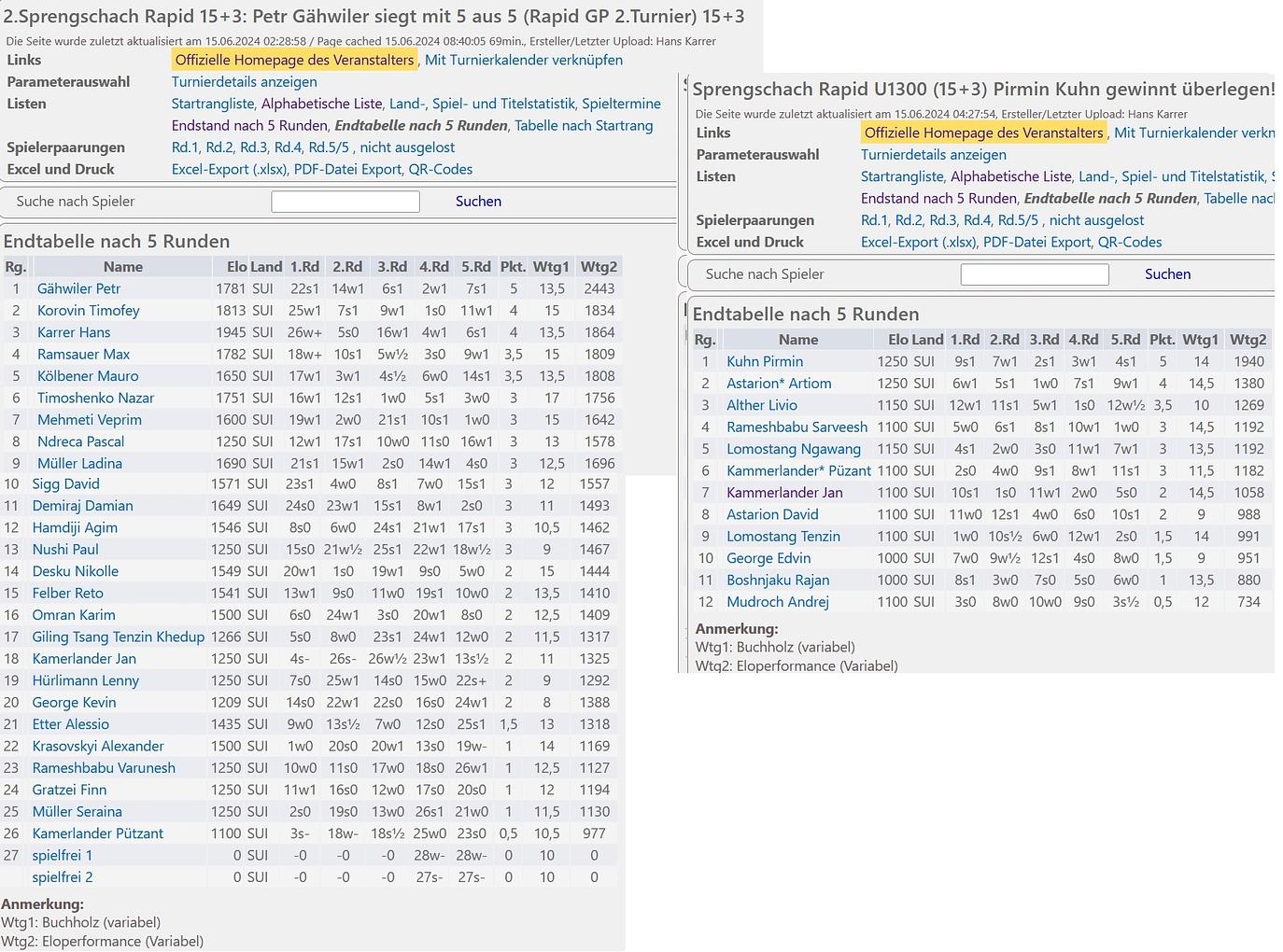Open player Gähwiler Petr's details
1283x952 pixels.
(78, 289)
